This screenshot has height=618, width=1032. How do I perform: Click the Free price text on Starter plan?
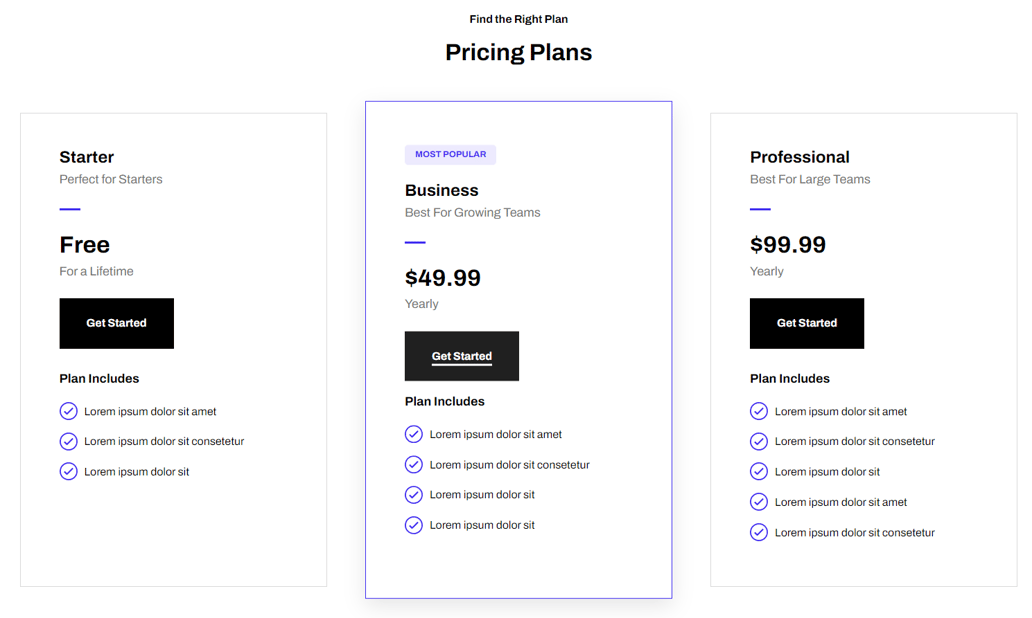[84, 244]
